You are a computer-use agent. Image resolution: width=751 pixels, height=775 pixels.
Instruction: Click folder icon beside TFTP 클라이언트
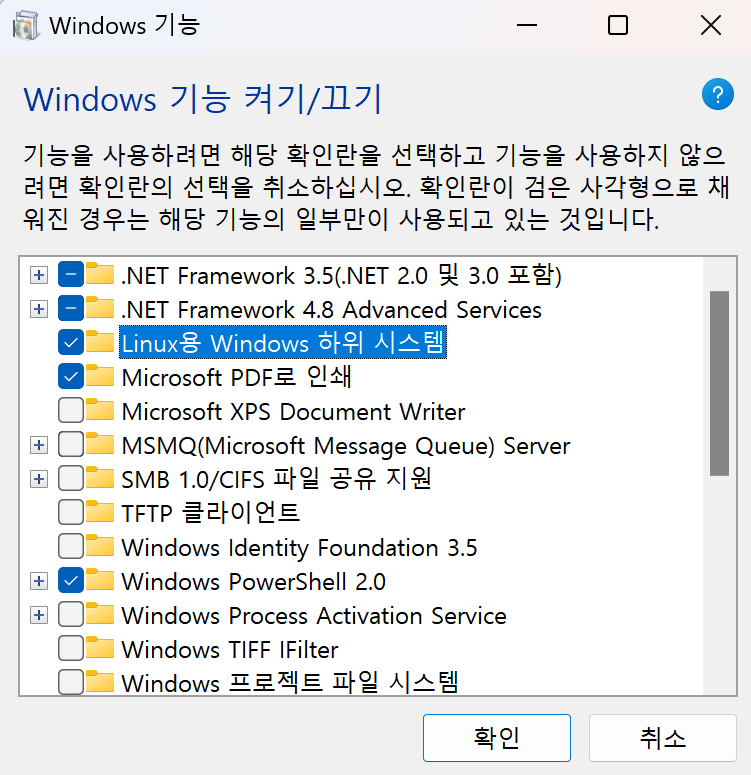tap(100, 512)
